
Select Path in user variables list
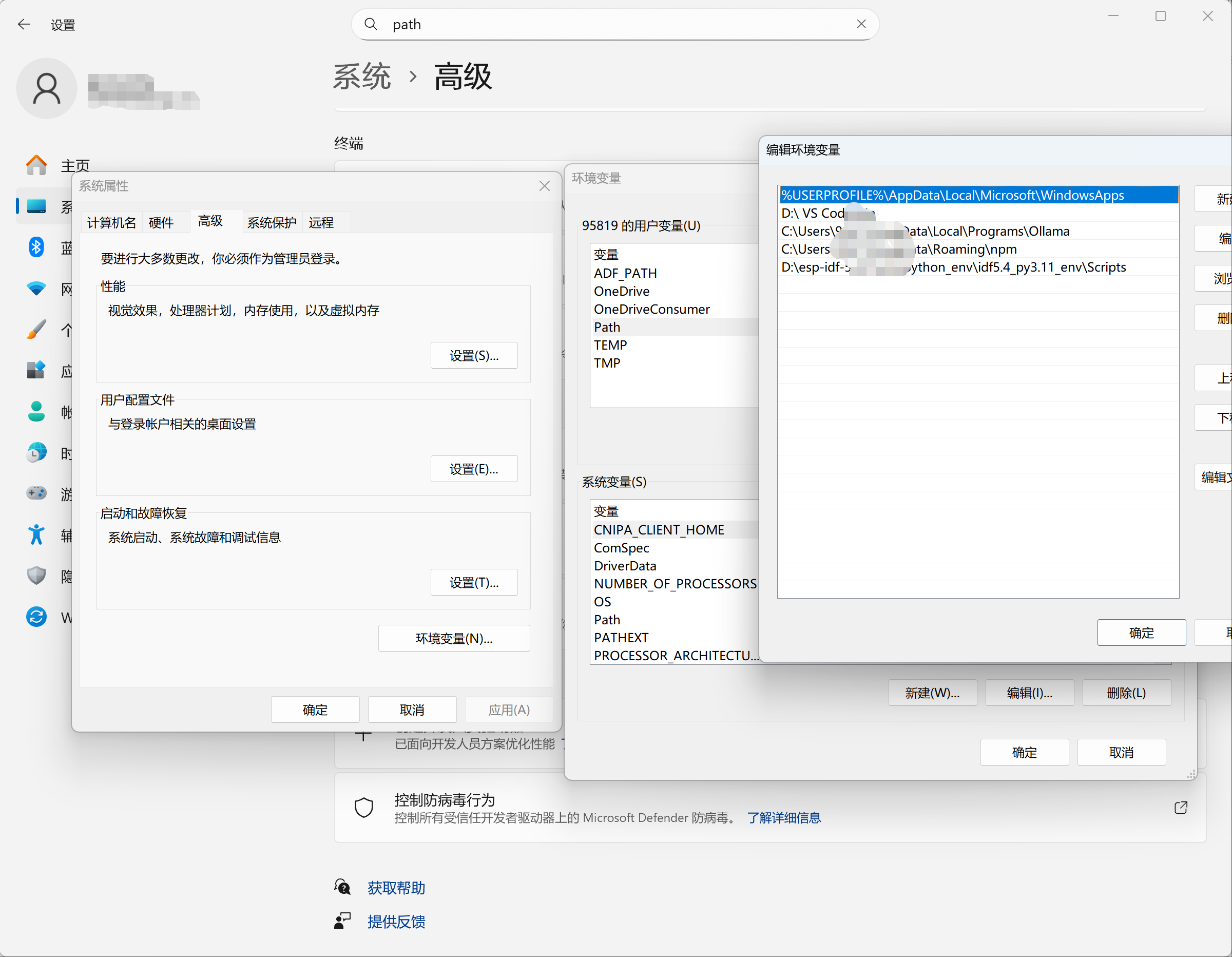coord(607,327)
